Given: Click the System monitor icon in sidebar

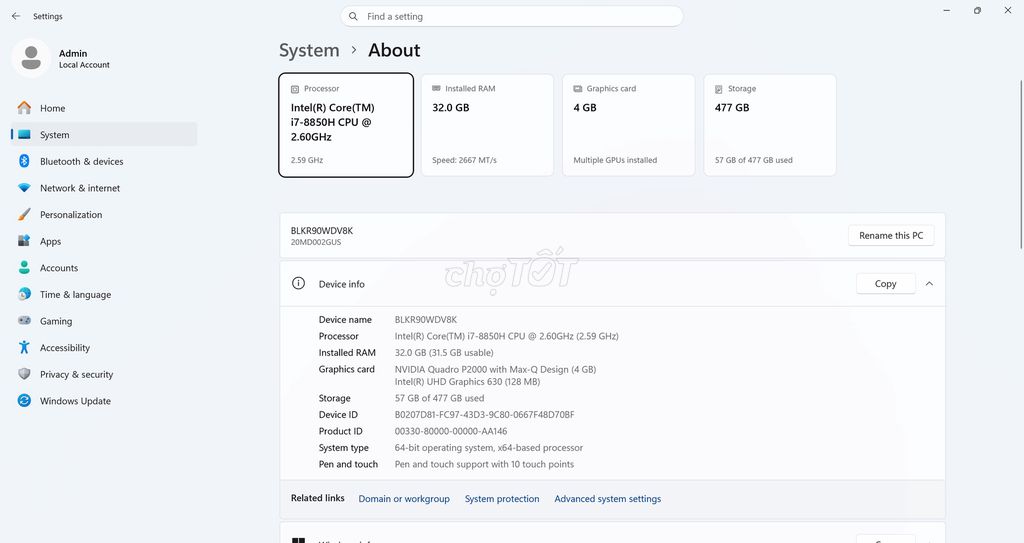Looking at the screenshot, I should 24,135.
